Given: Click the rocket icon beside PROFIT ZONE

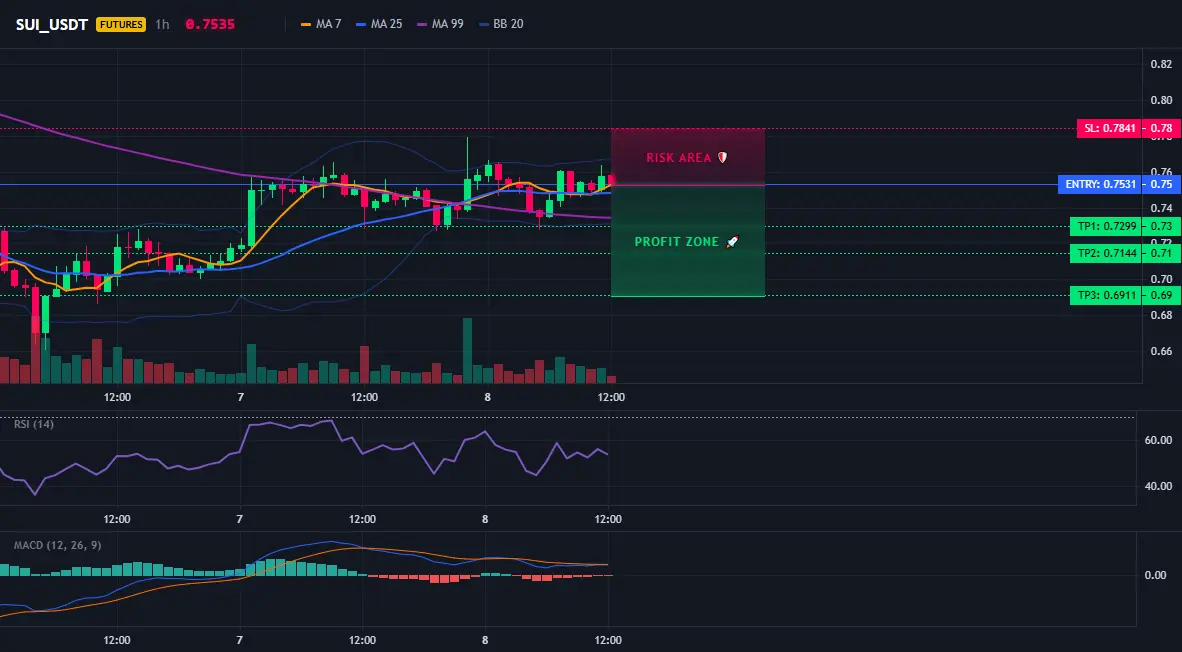Looking at the screenshot, I should [732, 242].
